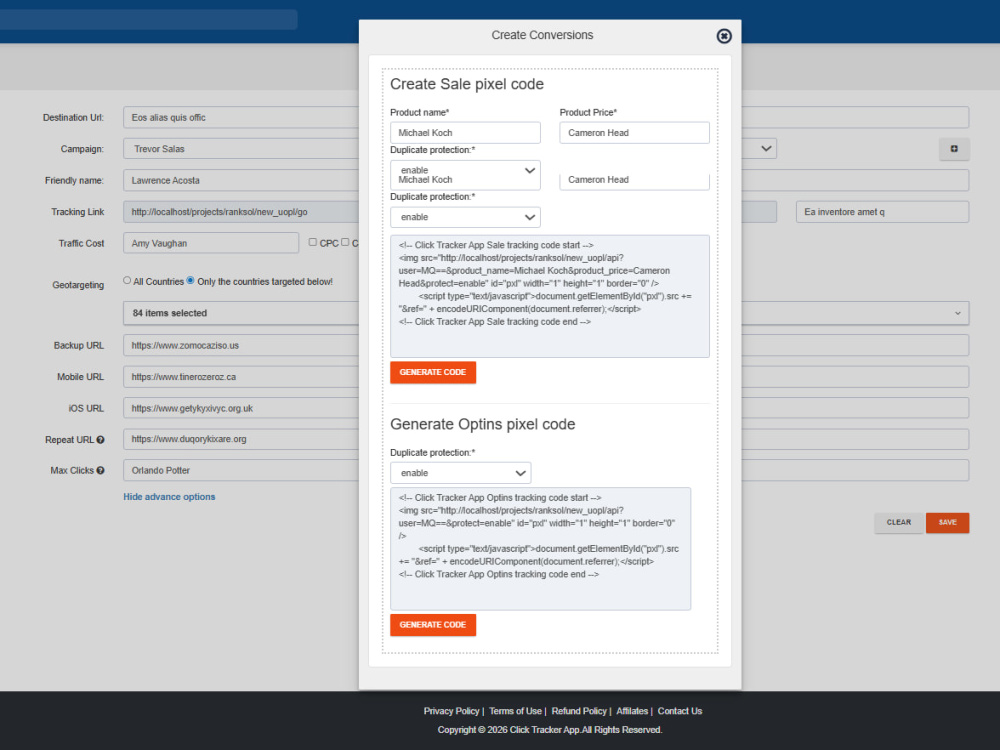Generate the Optins pixel code
1000x750 pixels.
(x=433, y=625)
